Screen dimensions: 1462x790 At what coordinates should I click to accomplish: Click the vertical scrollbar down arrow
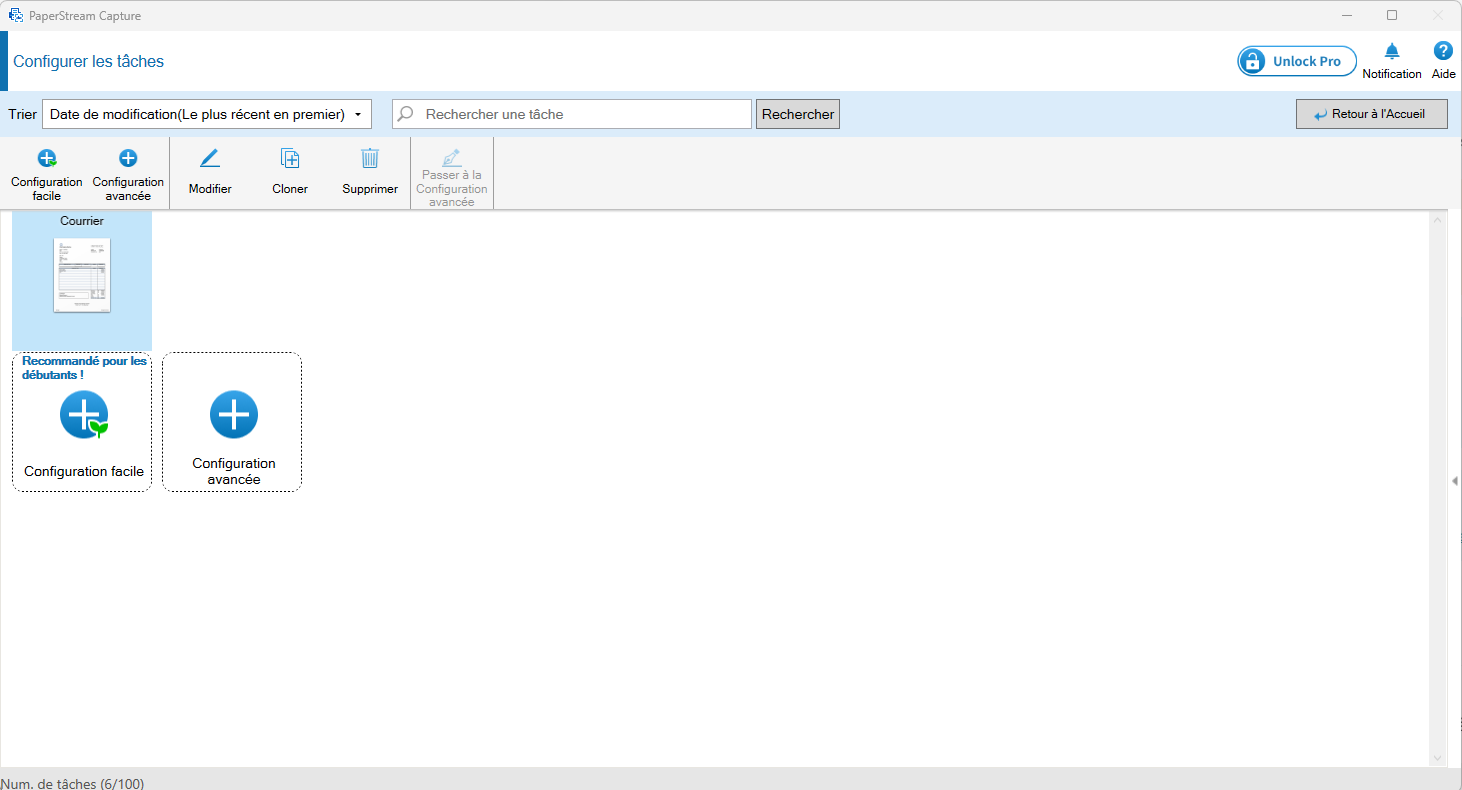(x=1438, y=759)
